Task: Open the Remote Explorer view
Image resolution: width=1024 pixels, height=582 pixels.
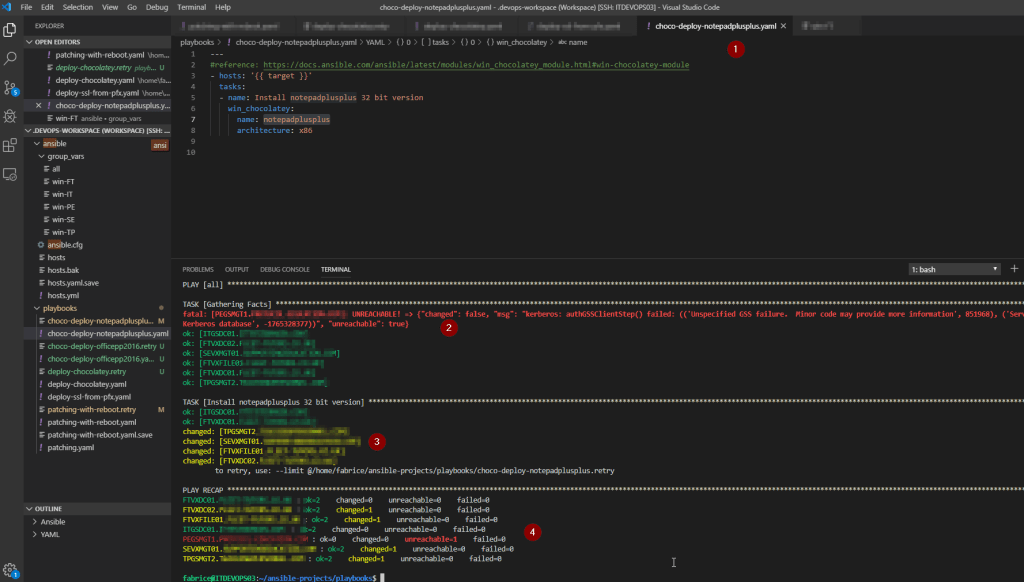Action: click(11, 174)
